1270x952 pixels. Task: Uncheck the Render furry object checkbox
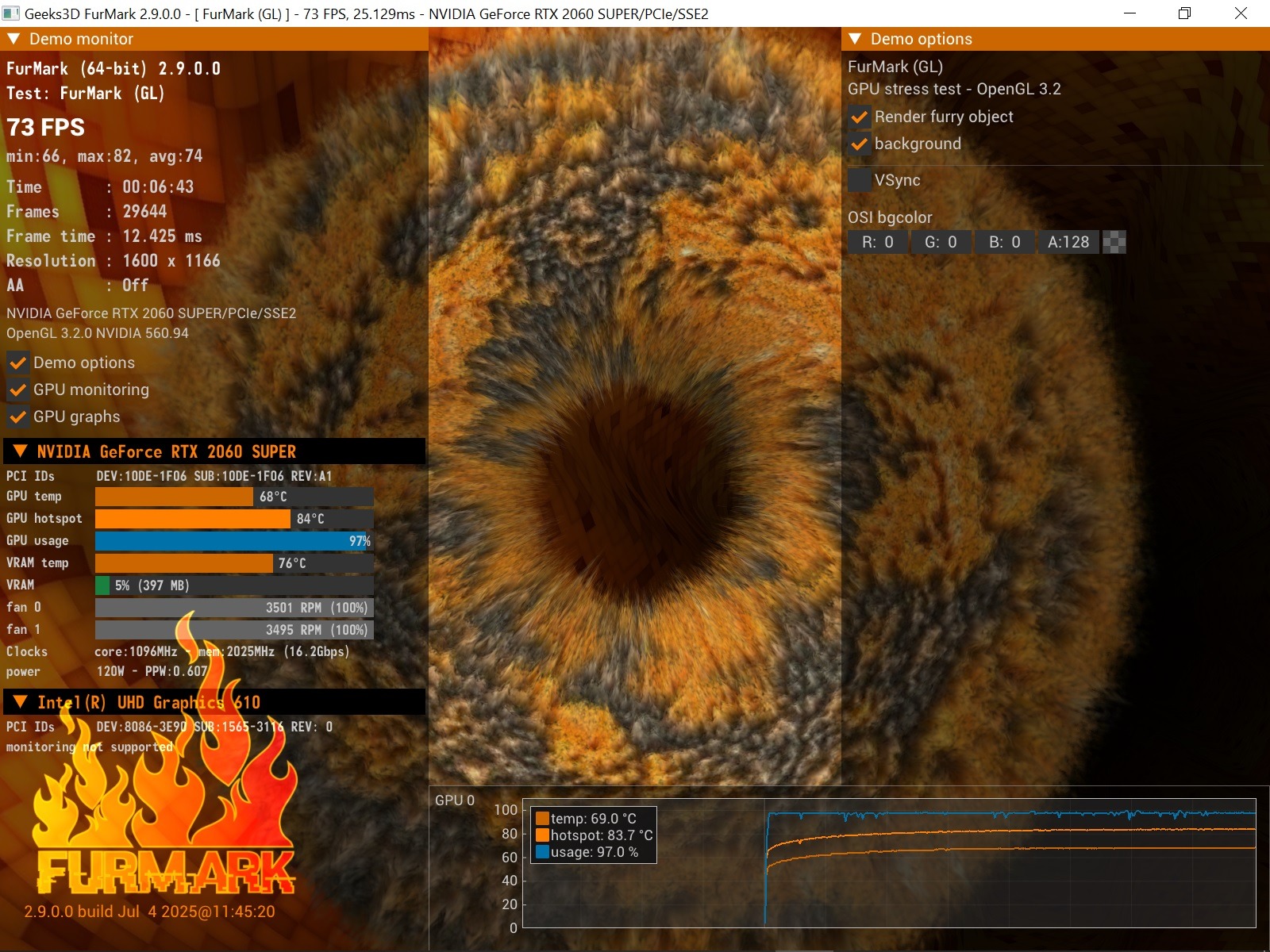[x=859, y=117]
